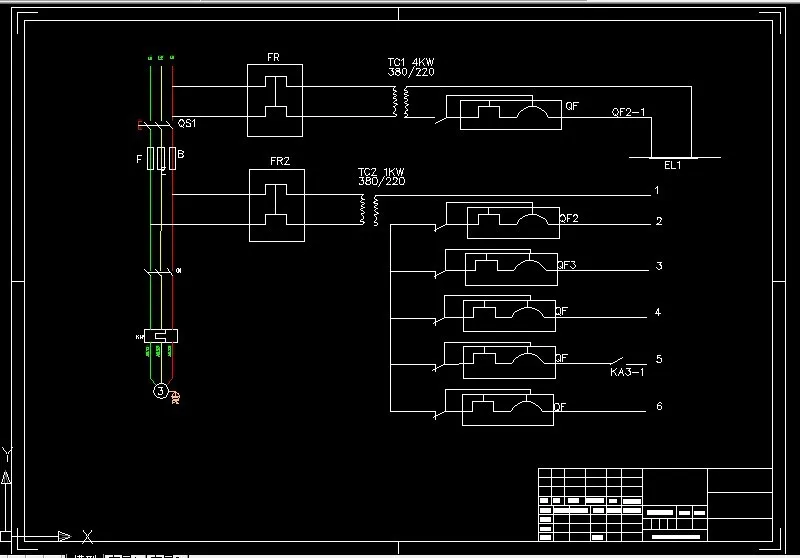The height and width of the screenshot is (558, 800).
Task: Click the 'QF2' breaker label
Action: point(569,218)
